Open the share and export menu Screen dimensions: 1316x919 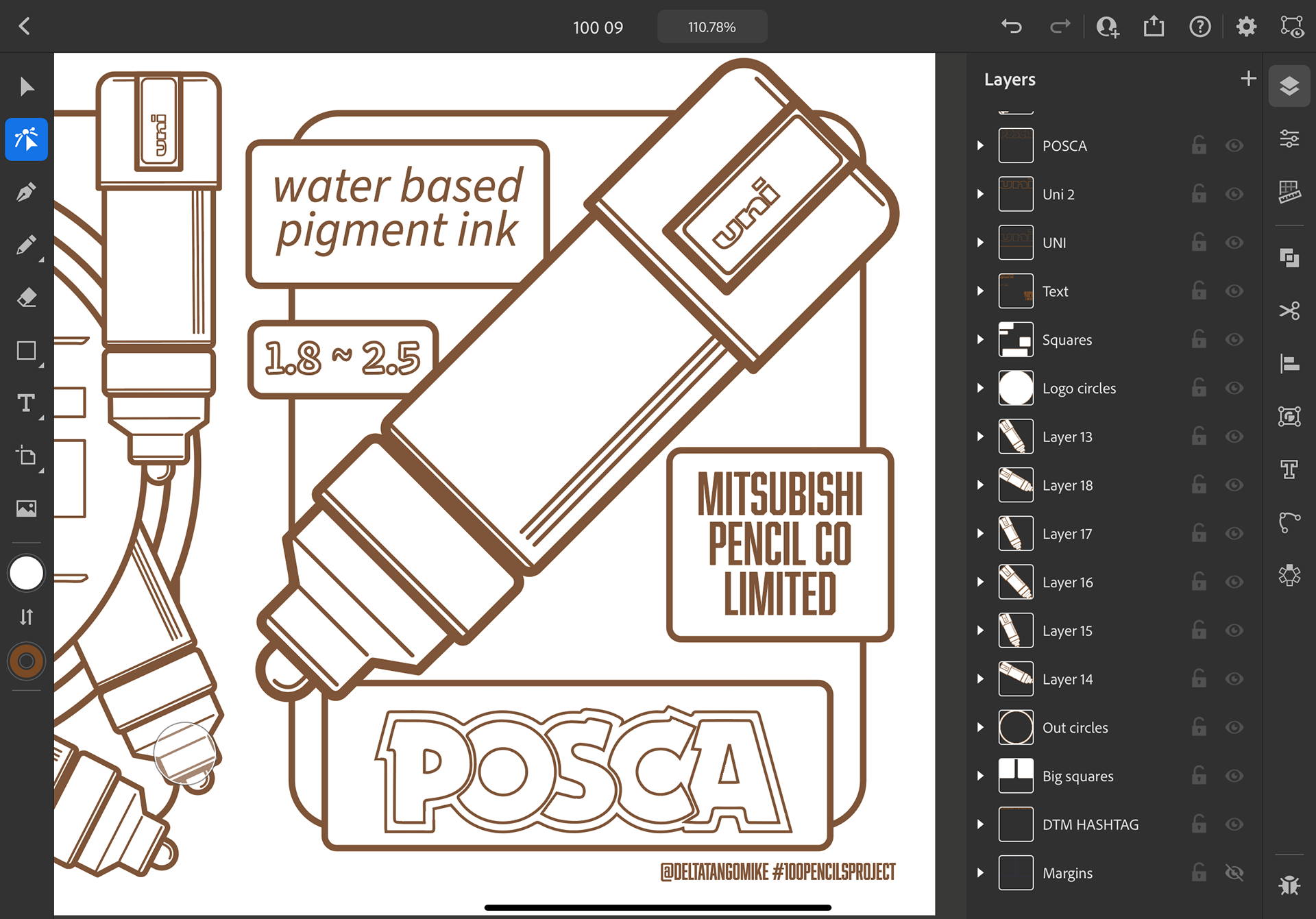pos(1154,27)
